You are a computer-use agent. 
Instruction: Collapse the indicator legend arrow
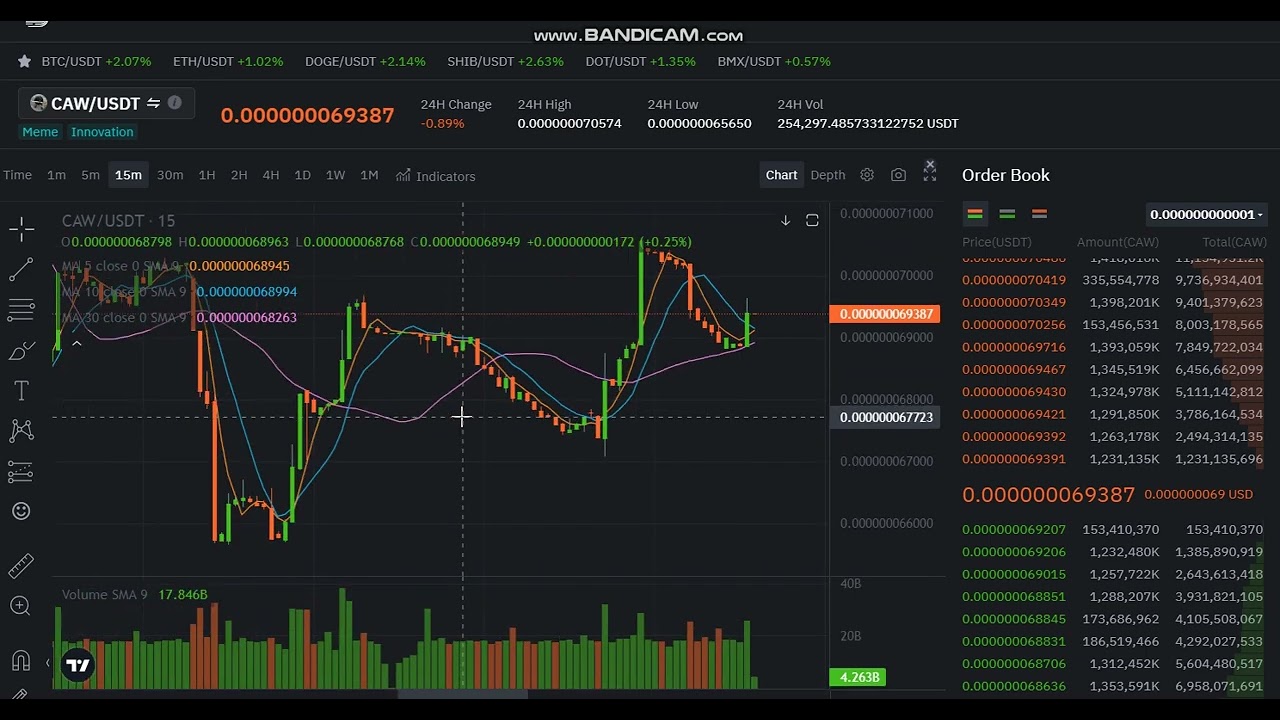[x=76, y=343]
